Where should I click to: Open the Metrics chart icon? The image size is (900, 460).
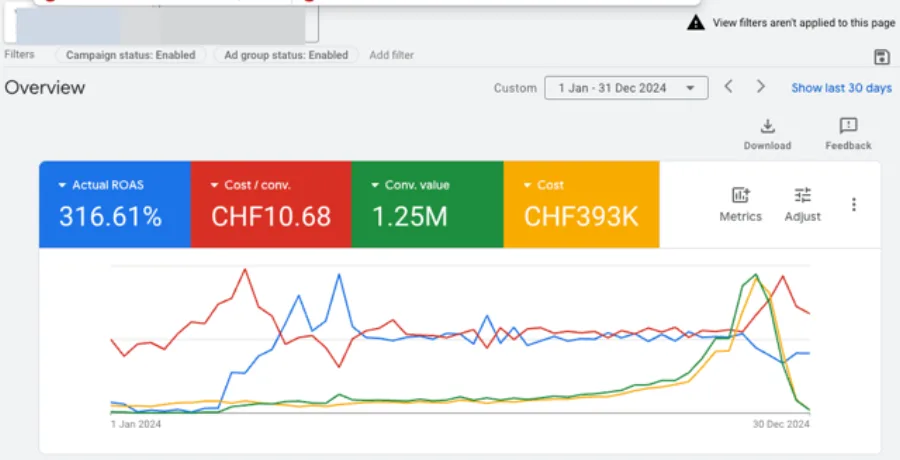pyautogui.click(x=740, y=195)
